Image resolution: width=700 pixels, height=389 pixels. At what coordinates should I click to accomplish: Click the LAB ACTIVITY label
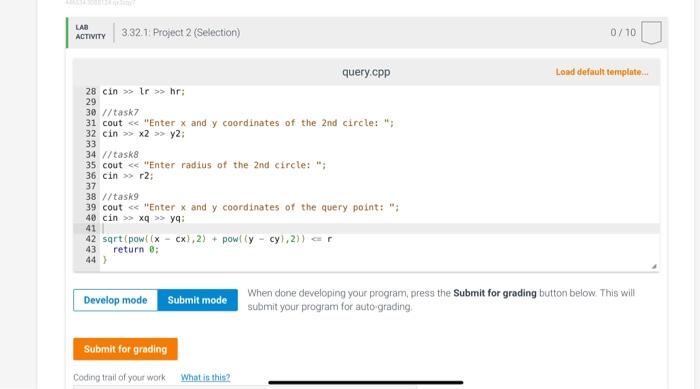(91, 32)
